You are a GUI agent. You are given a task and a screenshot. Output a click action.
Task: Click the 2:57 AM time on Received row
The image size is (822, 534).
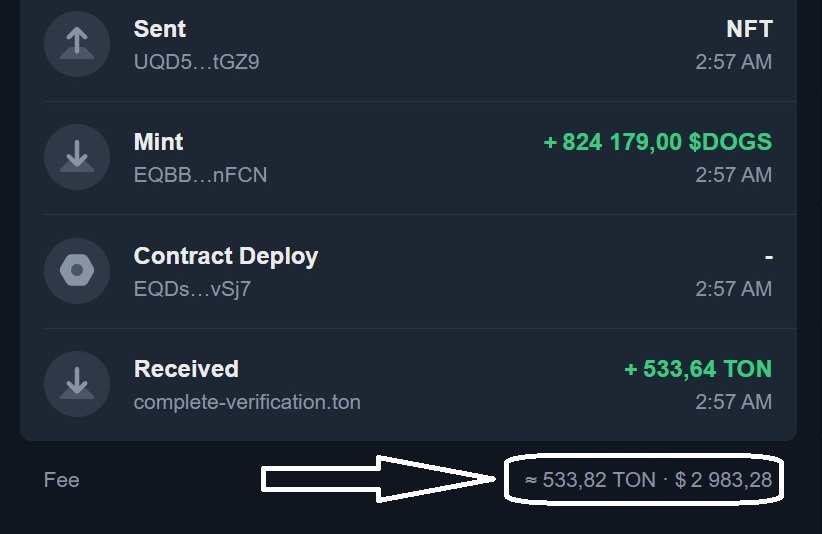(734, 402)
